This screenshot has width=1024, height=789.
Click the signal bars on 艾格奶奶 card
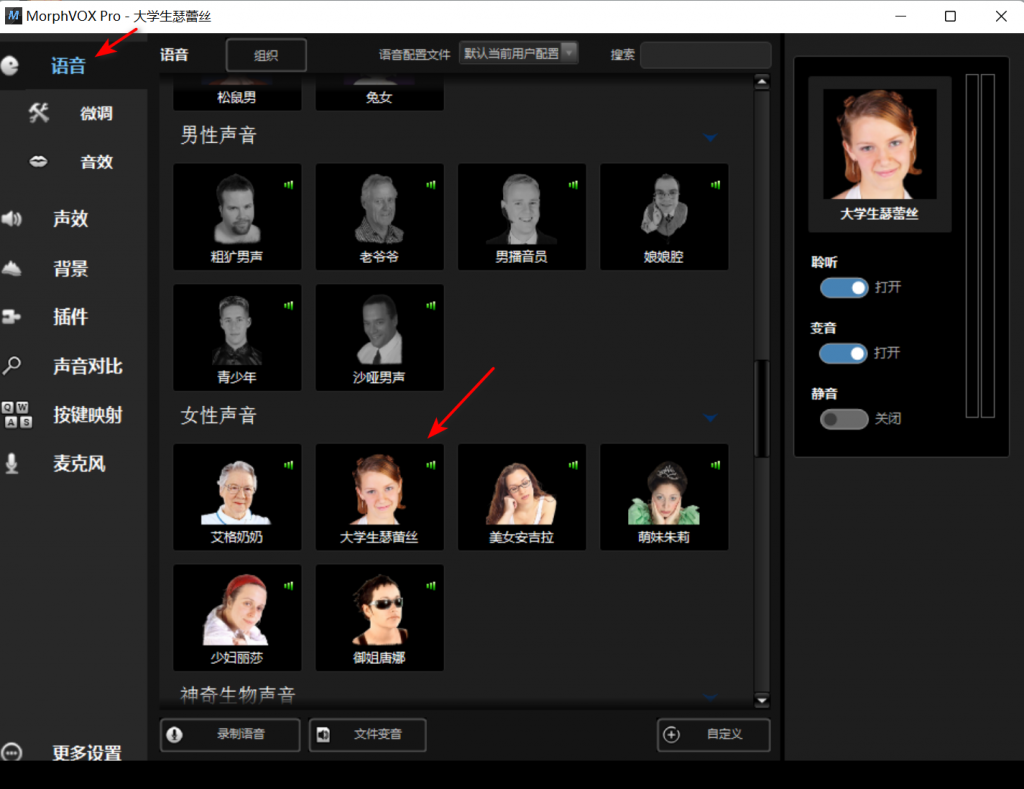tap(289, 465)
